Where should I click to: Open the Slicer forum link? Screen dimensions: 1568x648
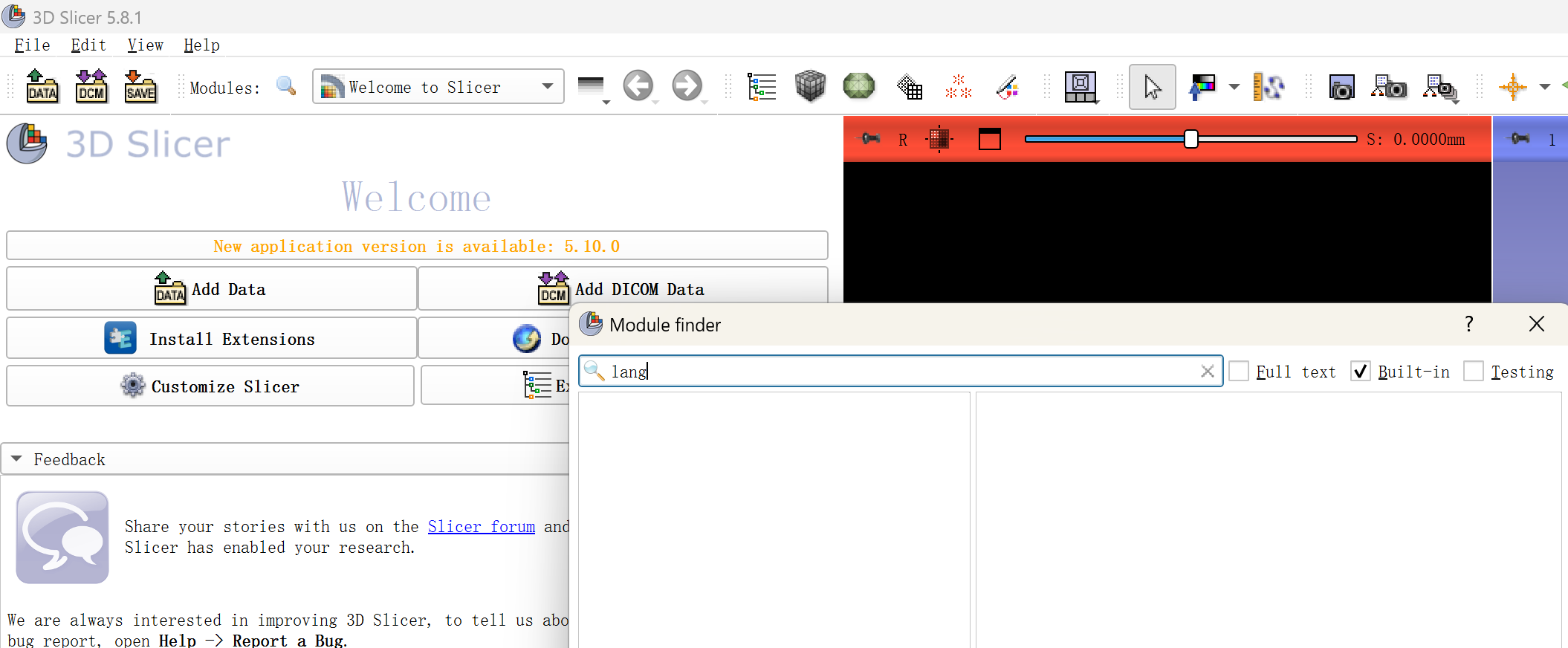pos(481,527)
